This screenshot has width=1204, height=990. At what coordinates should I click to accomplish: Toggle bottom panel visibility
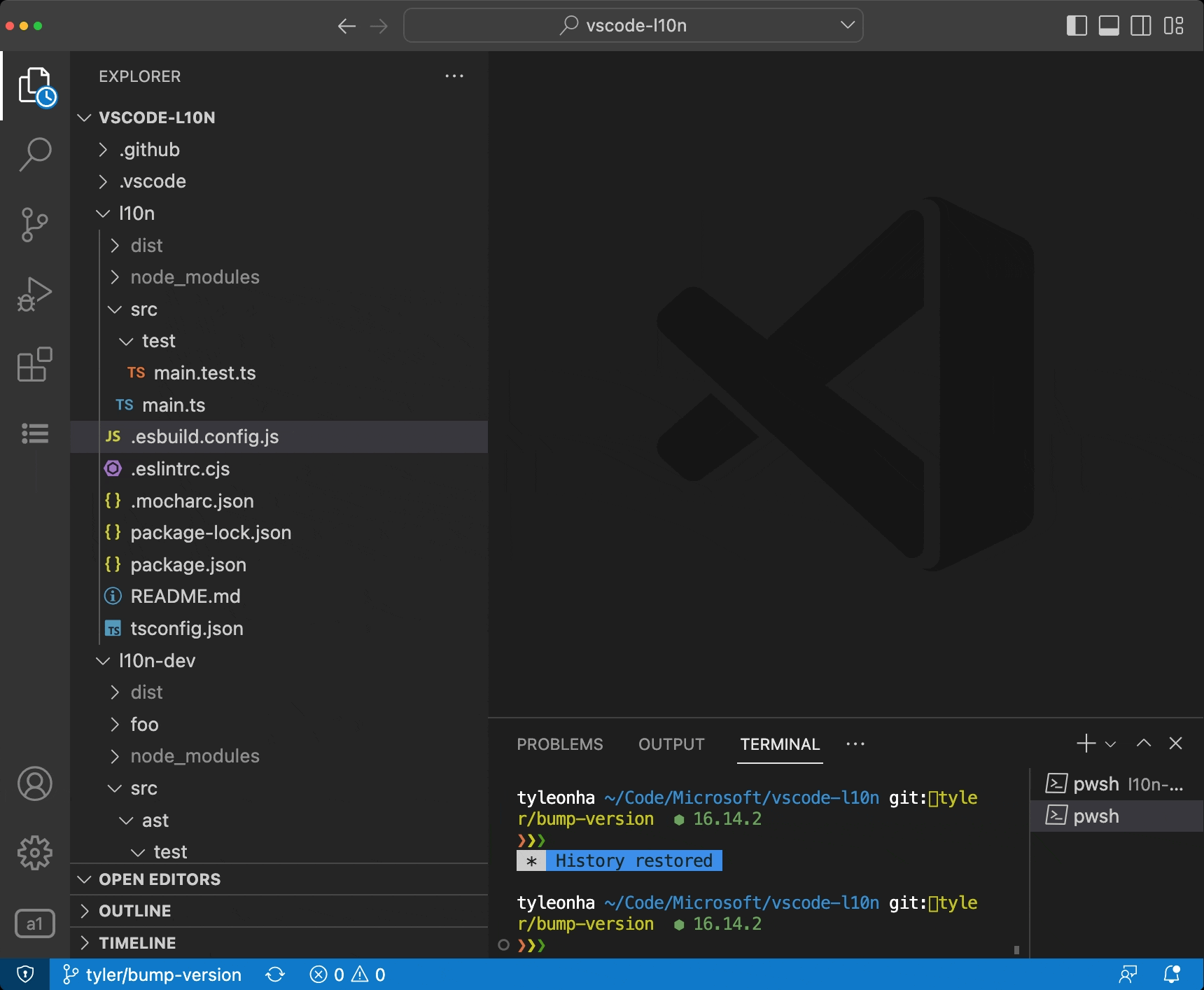tap(1109, 26)
